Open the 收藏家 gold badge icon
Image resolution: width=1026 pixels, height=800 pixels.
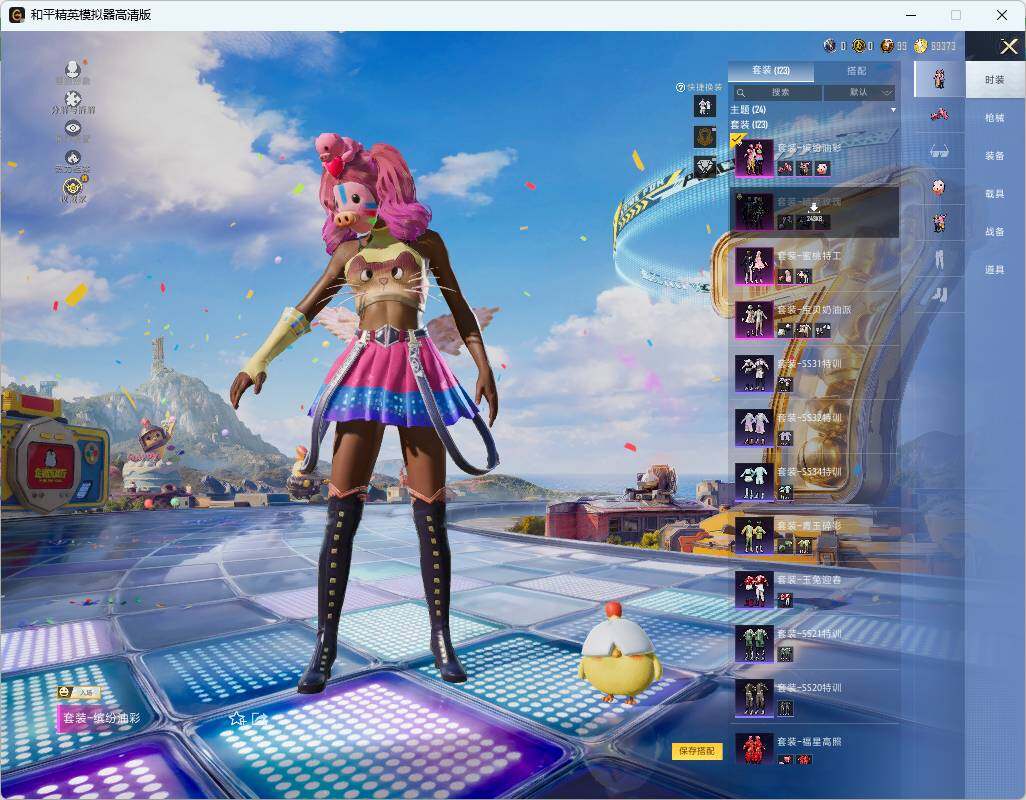[73, 188]
